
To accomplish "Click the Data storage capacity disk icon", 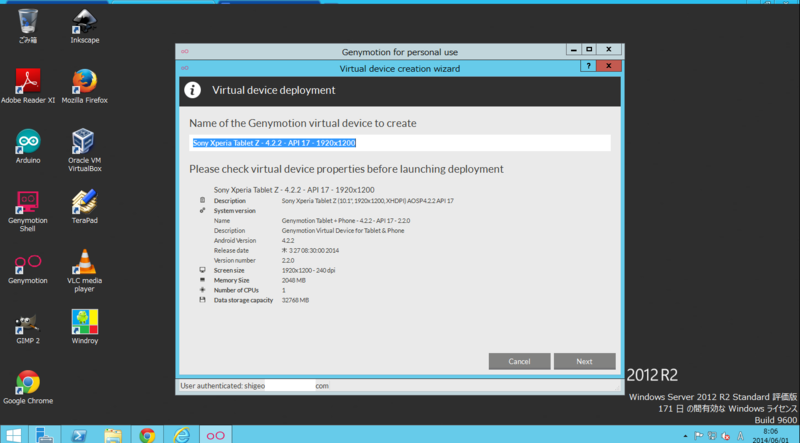I will 202,300.
